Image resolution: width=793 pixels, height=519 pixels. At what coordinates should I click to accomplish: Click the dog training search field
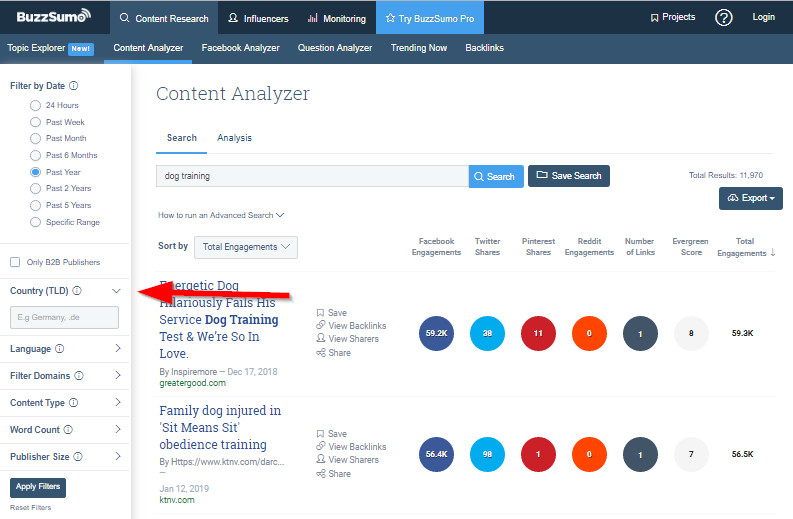(313, 176)
